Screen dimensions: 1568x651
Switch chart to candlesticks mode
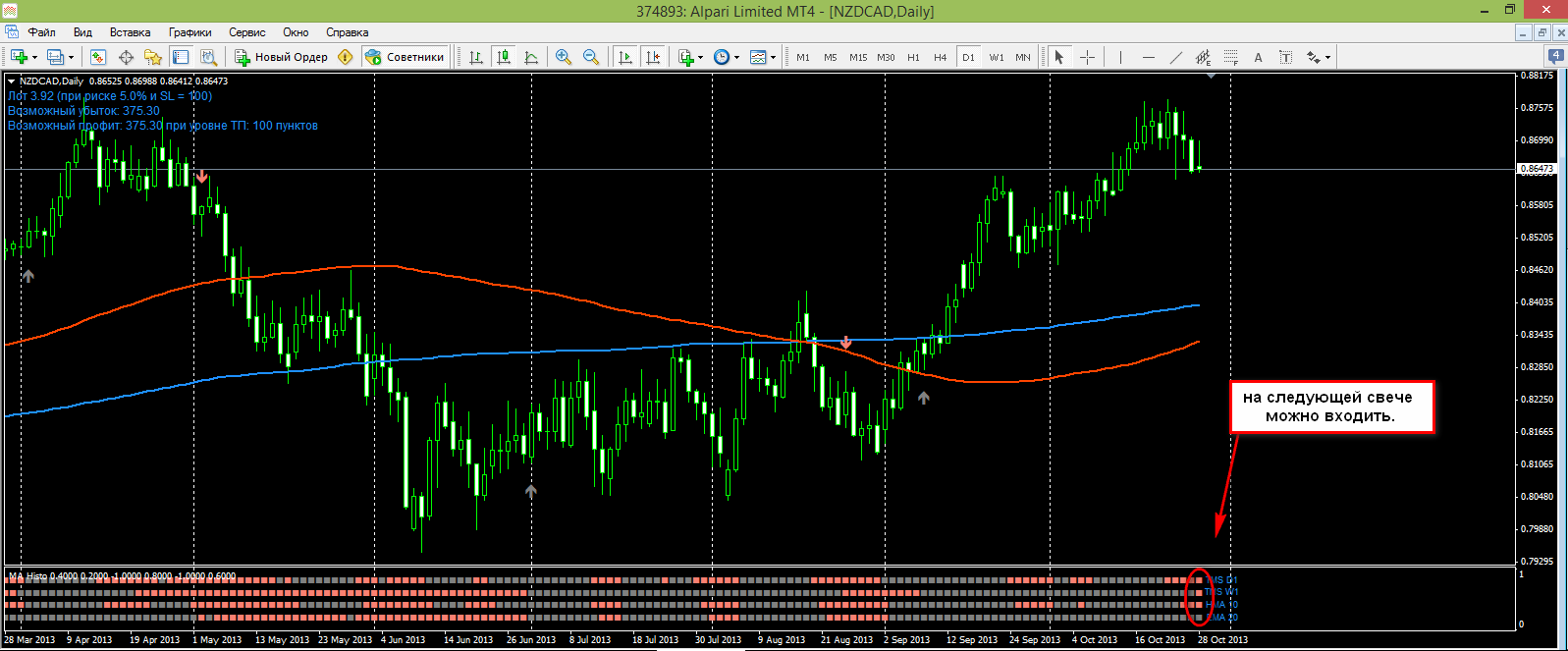504,57
